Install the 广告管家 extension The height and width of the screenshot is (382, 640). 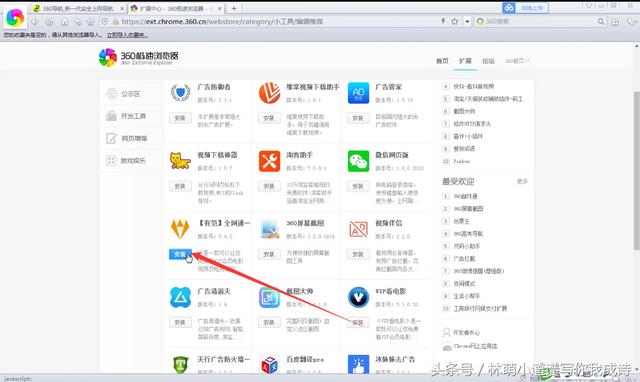pyautogui.click(x=358, y=118)
